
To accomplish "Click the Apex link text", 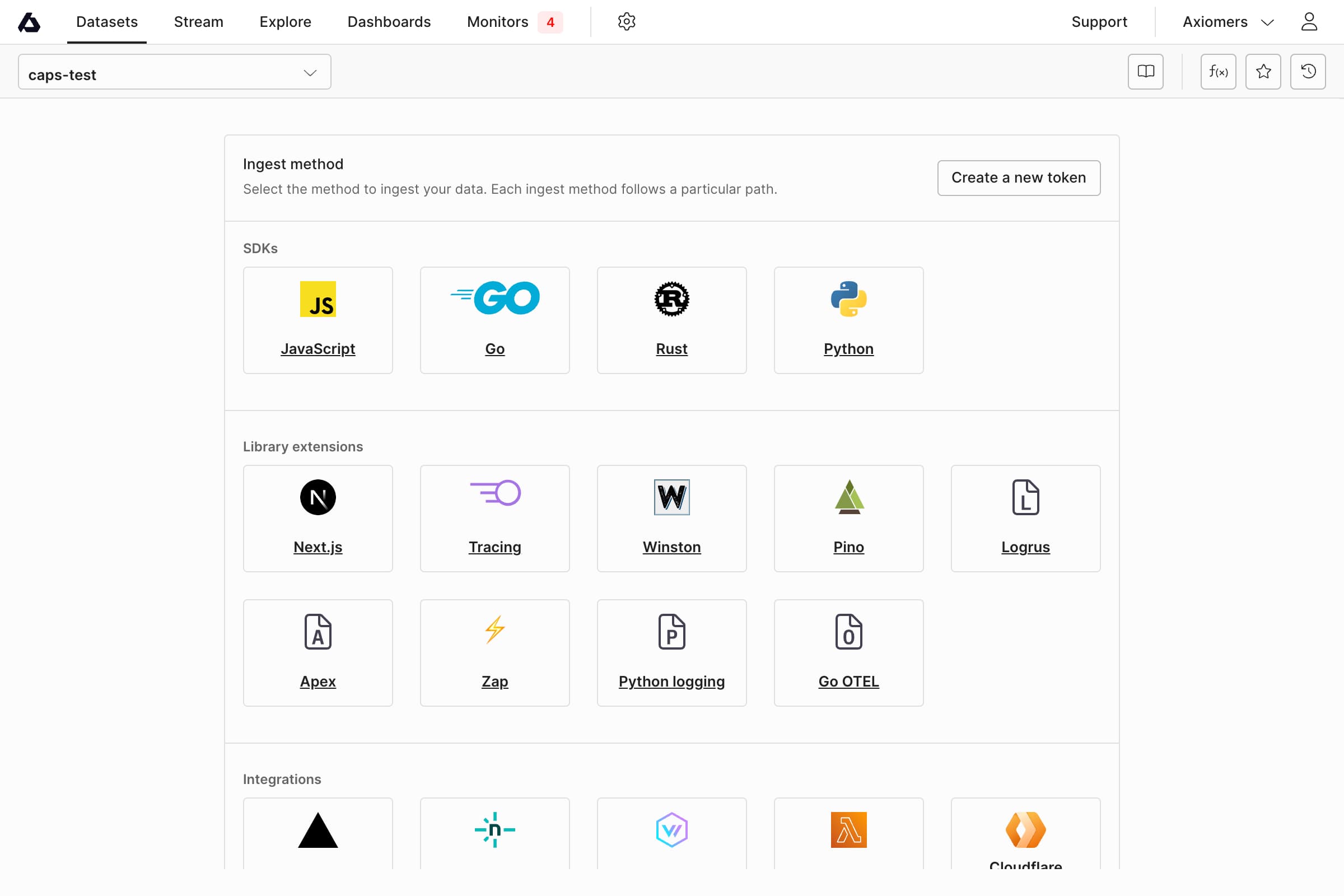I will 318,681.
